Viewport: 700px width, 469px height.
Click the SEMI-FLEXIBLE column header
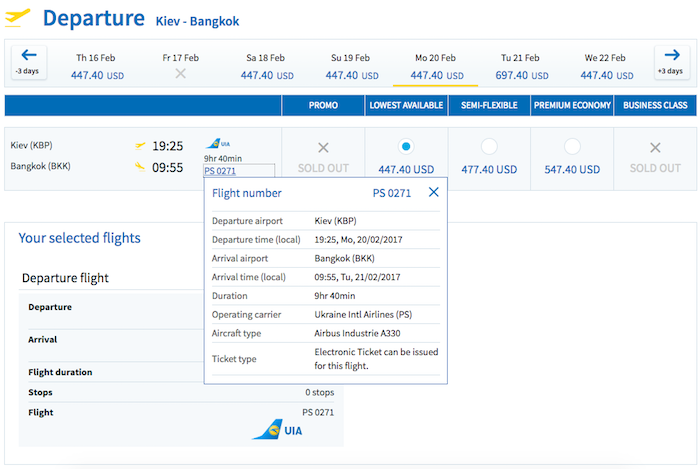(x=489, y=105)
